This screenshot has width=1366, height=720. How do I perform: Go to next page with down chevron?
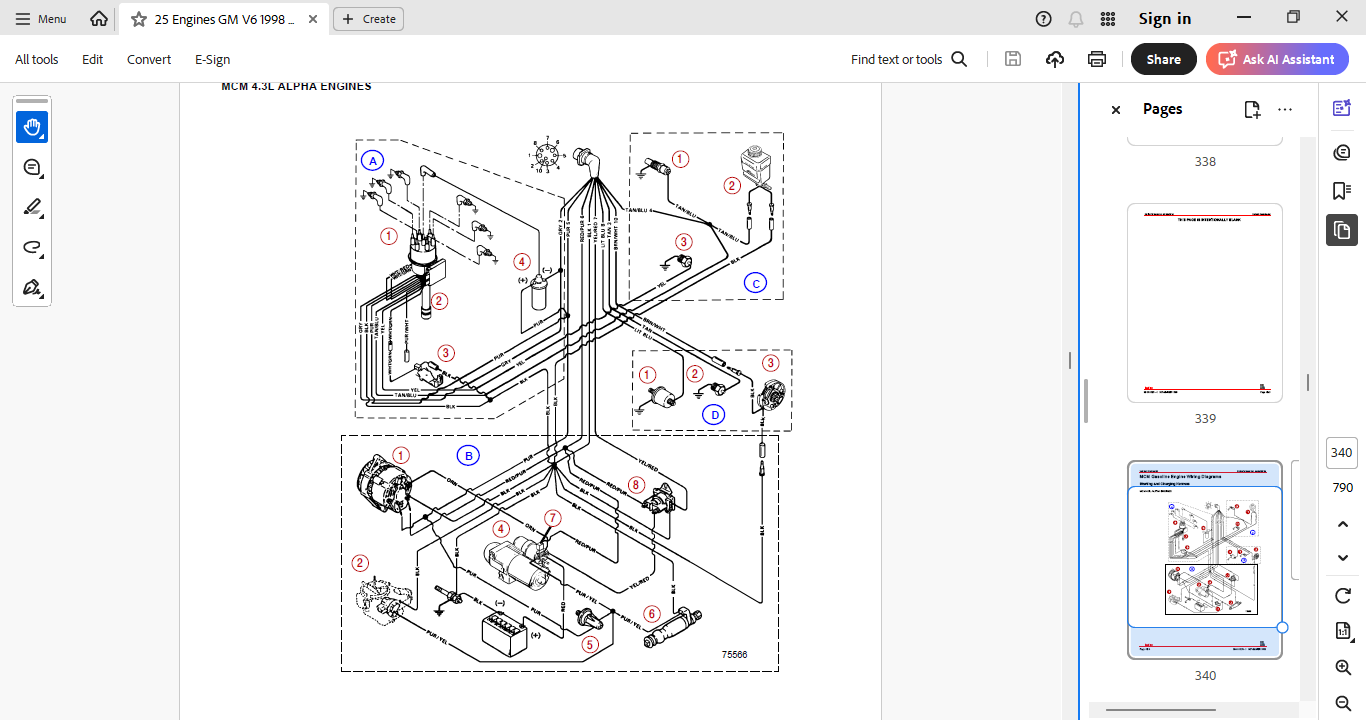1343,557
